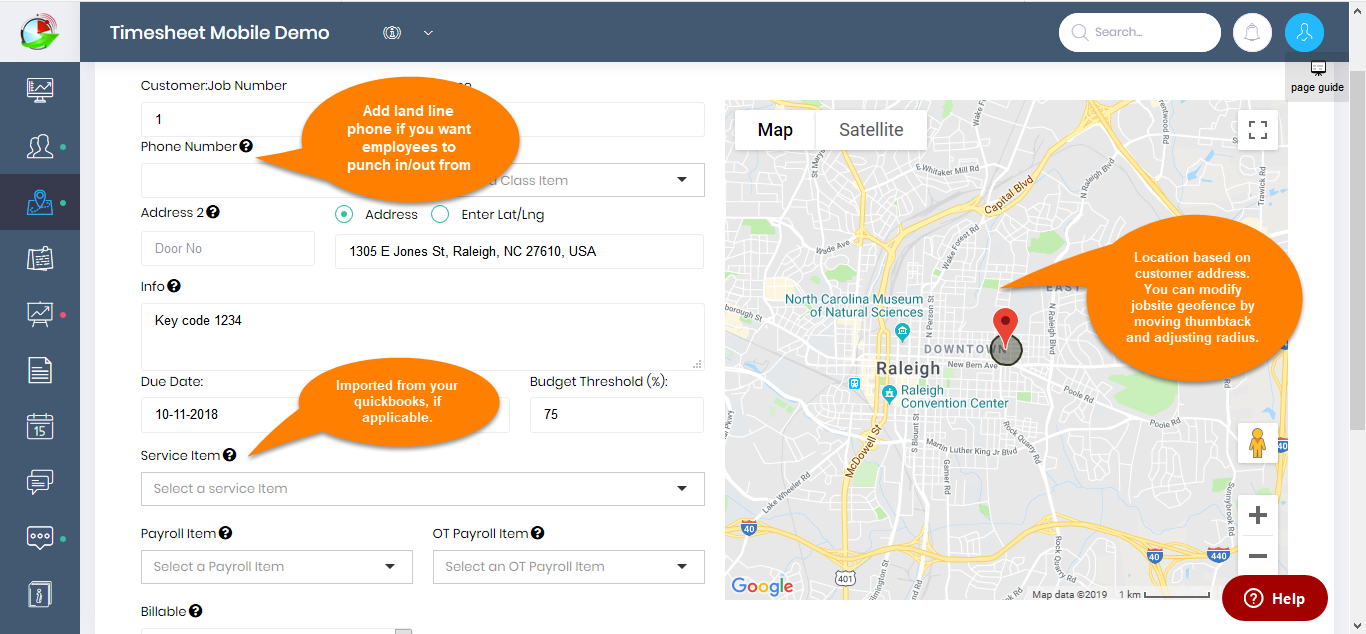
Task: Click the Address 2 help question icon
Action: point(213,212)
